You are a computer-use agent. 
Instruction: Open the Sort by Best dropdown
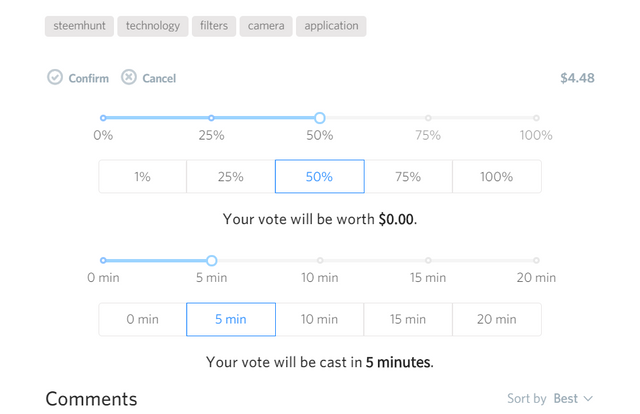(x=550, y=398)
